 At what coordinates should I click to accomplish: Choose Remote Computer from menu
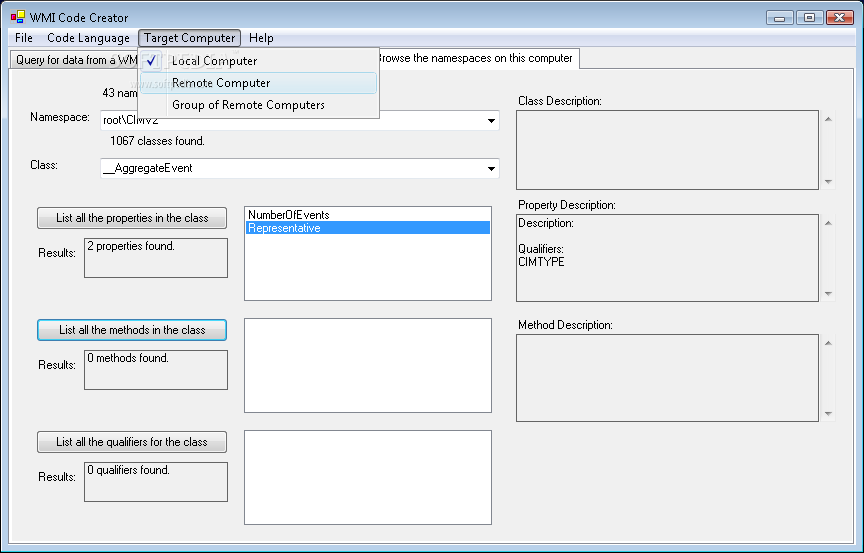258,83
